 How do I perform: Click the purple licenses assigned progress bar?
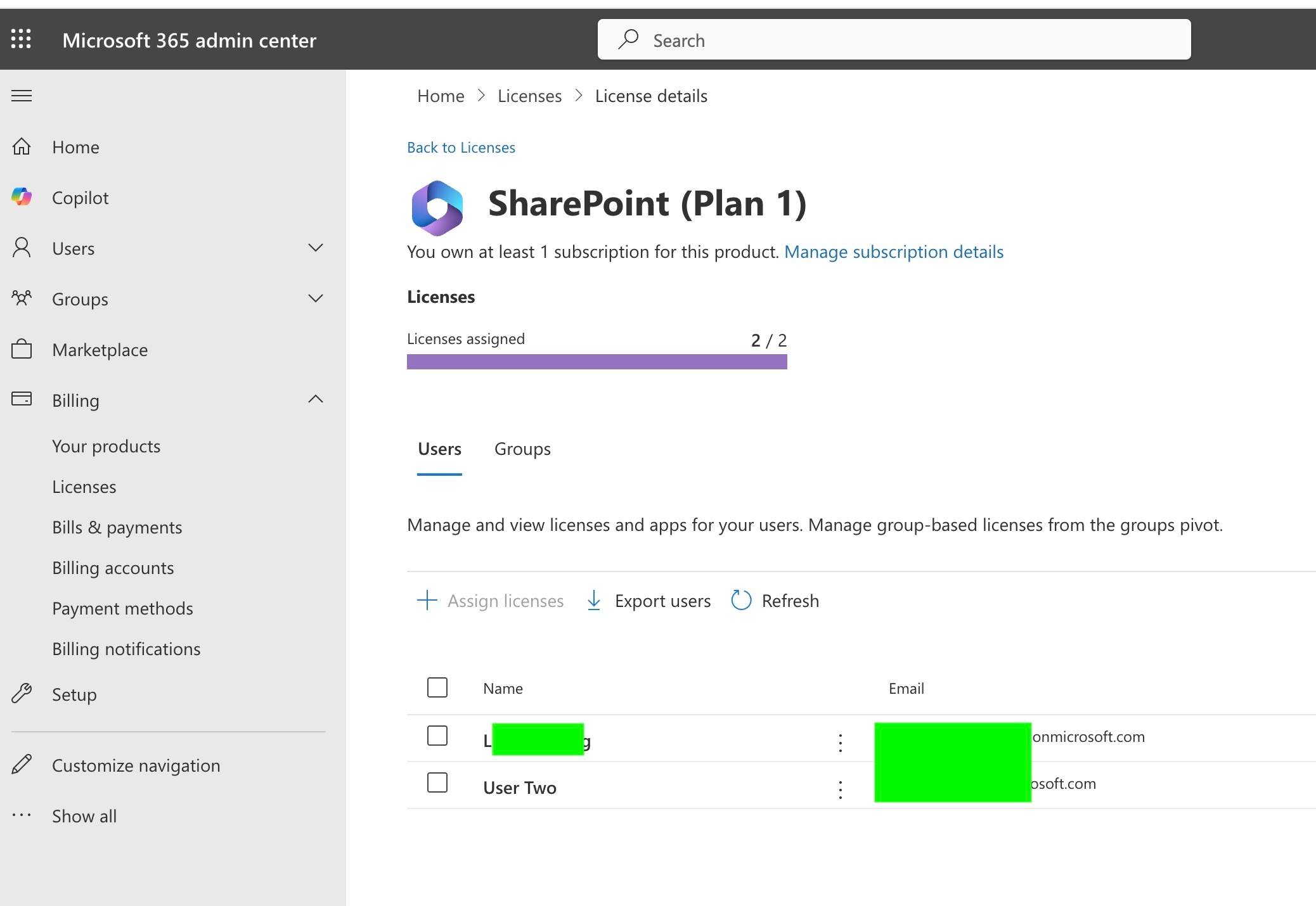point(597,362)
